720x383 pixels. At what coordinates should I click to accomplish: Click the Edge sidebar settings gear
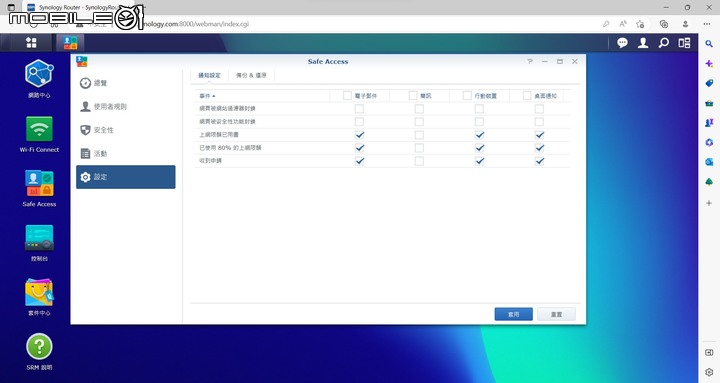(709, 372)
